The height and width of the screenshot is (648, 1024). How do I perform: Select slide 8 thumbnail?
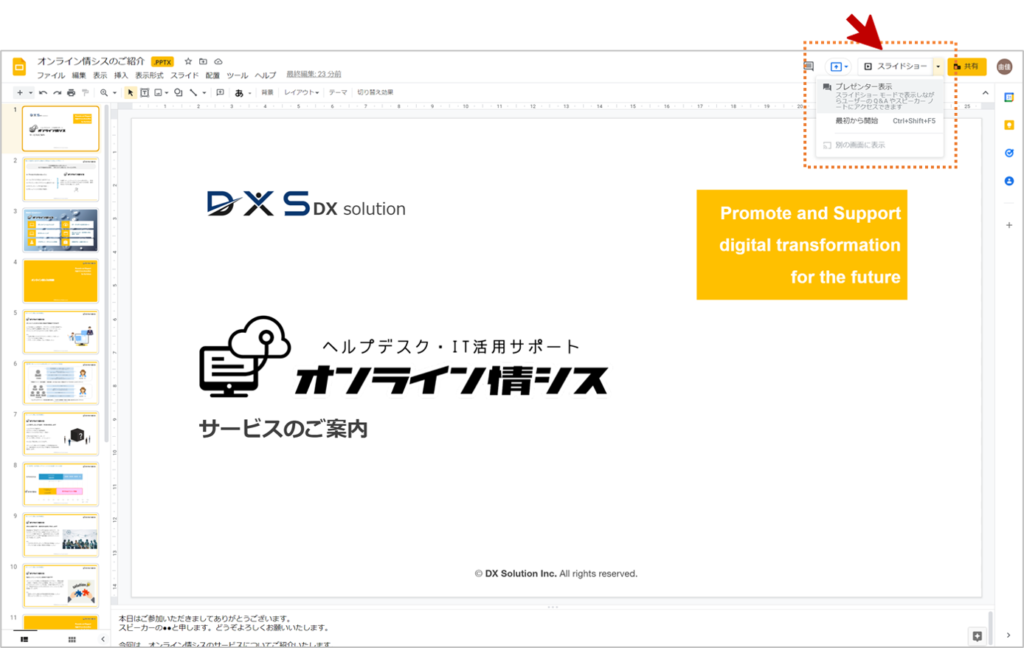(61, 485)
